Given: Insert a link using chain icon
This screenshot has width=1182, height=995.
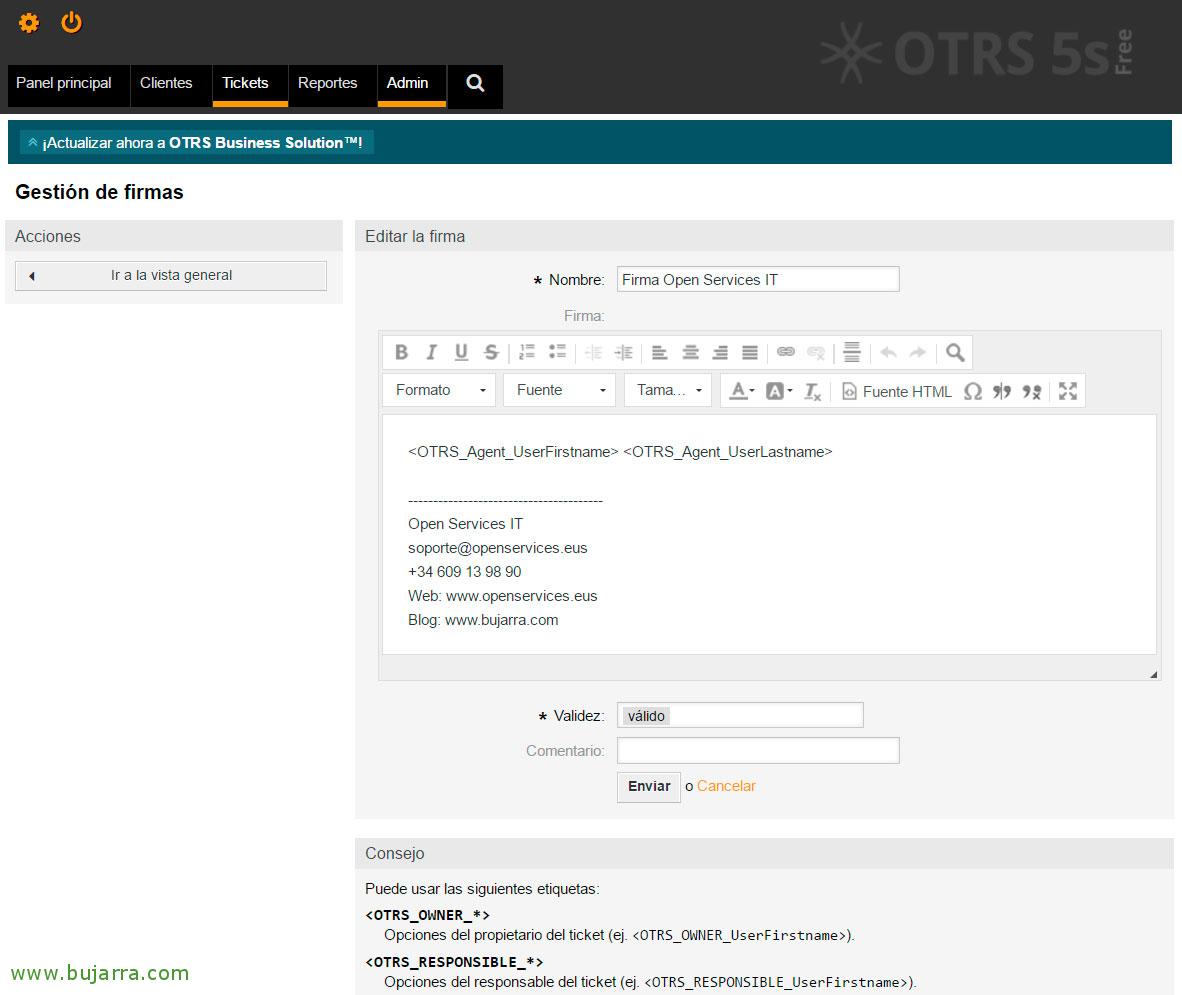Looking at the screenshot, I should (786, 352).
